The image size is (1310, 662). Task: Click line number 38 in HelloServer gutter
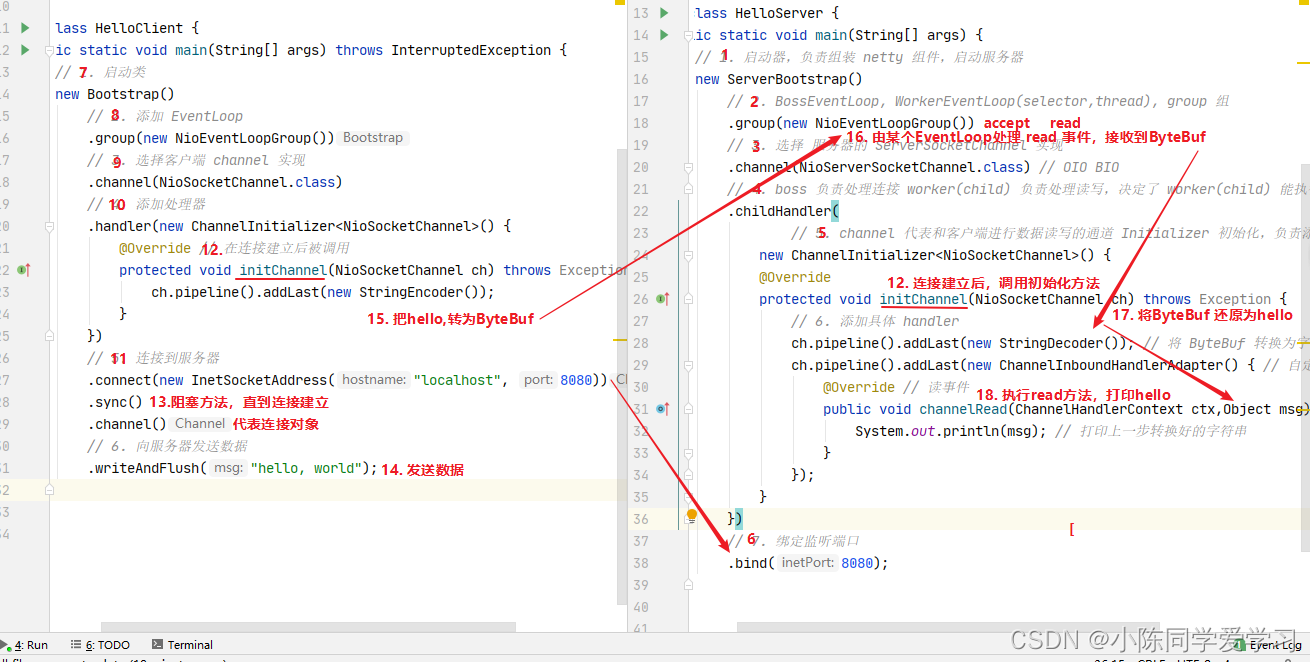tap(641, 563)
